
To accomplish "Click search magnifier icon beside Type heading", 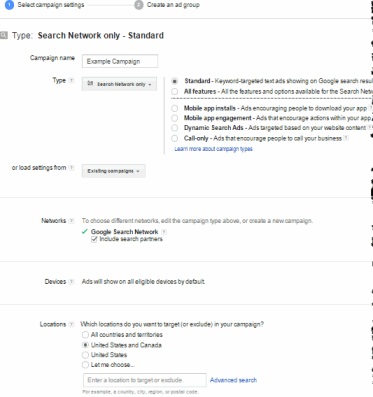I will pos(4,35).
